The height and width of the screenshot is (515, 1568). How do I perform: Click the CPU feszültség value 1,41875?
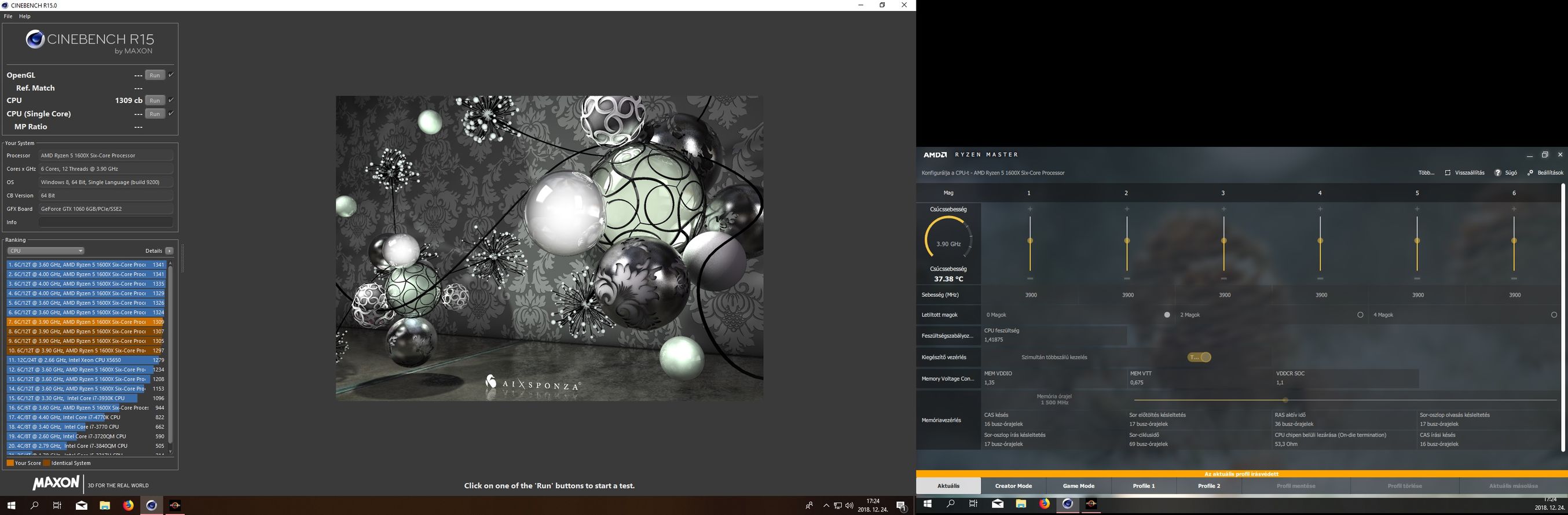994,340
